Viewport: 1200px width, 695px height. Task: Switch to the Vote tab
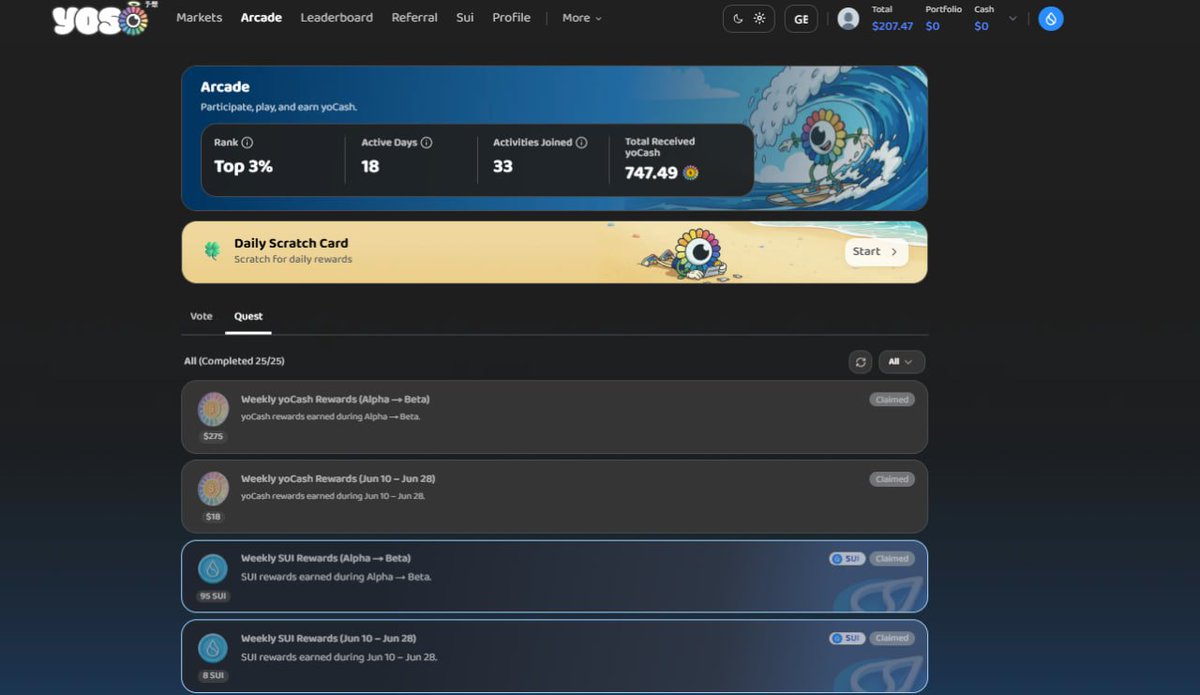[x=201, y=316]
